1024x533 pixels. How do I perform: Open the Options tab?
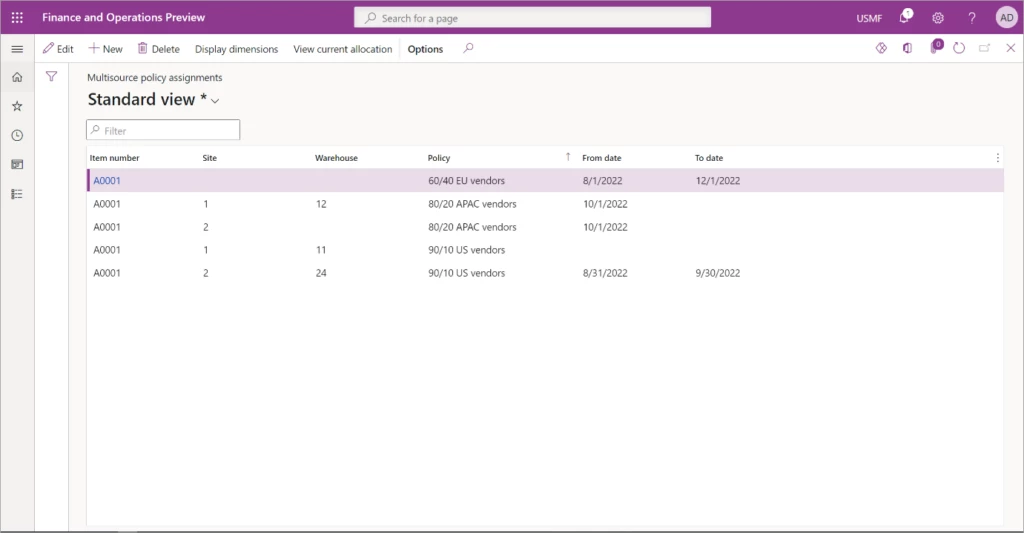pos(425,49)
